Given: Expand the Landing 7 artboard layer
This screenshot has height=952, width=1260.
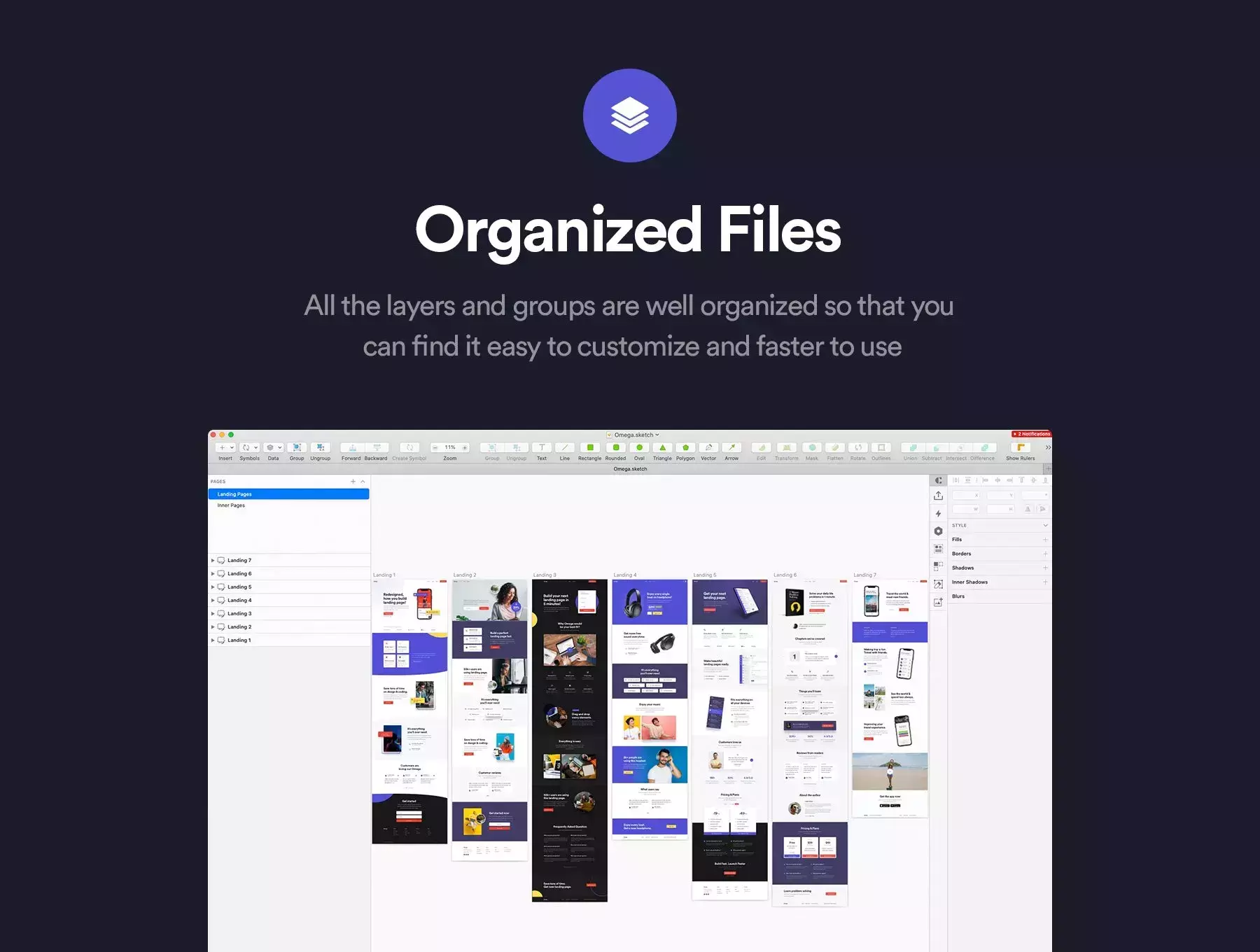Looking at the screenshot, I should coord(213,560).
